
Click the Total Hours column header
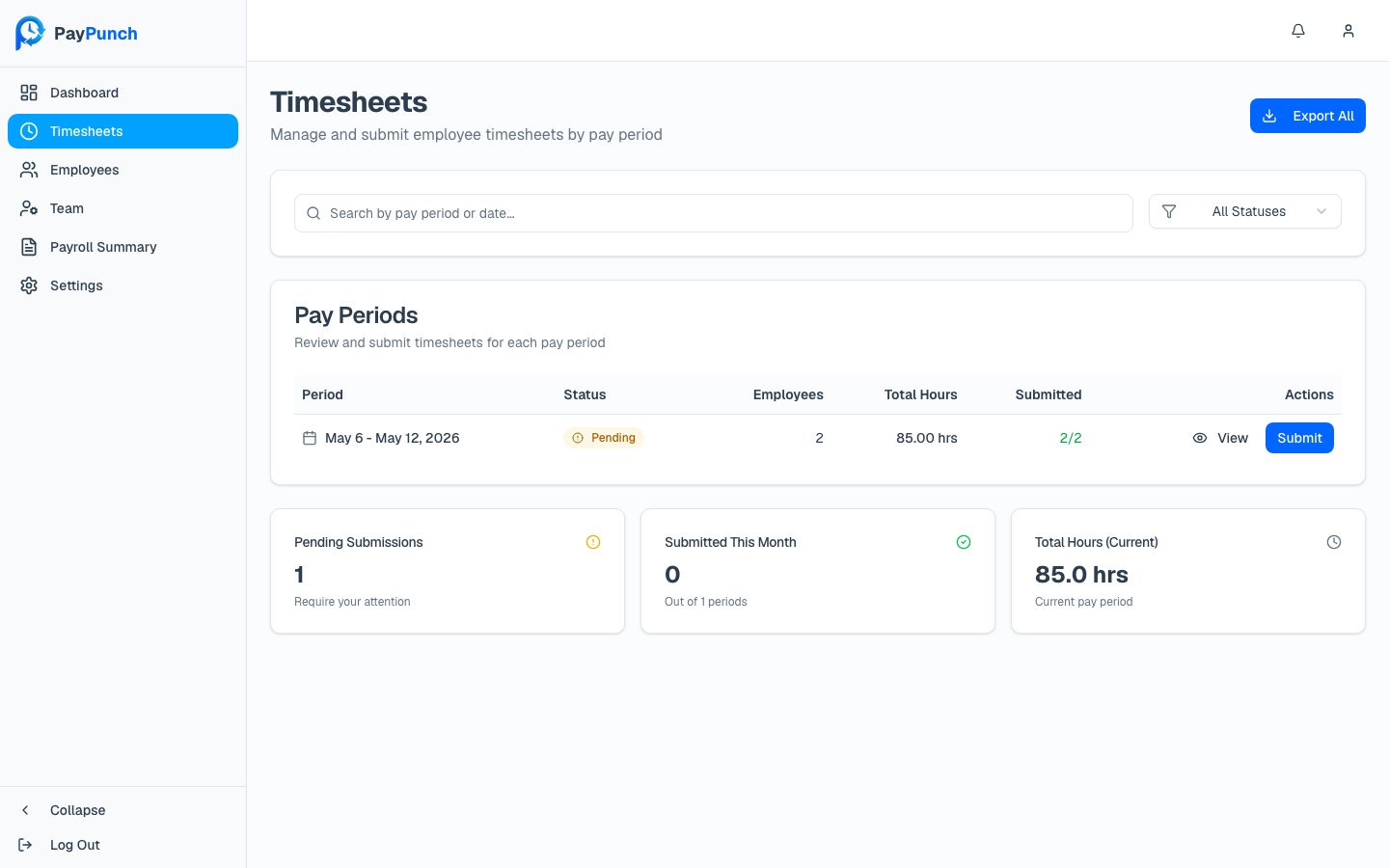click(921, 394)
